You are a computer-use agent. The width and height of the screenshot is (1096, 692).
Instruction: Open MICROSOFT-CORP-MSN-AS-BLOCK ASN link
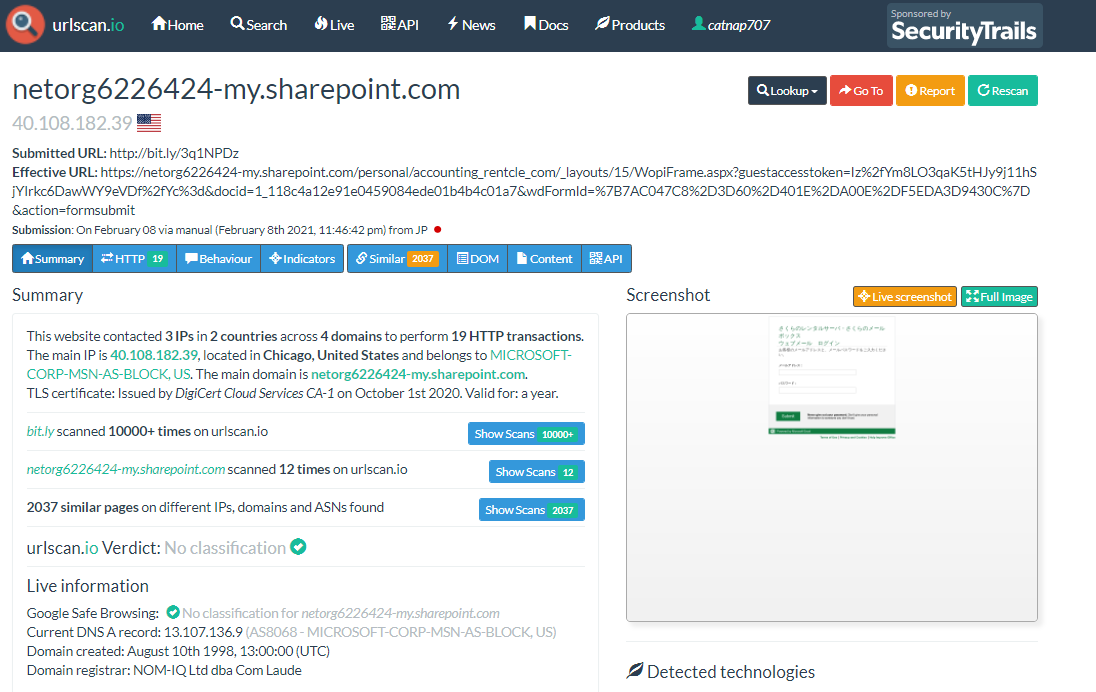[299, 364]
